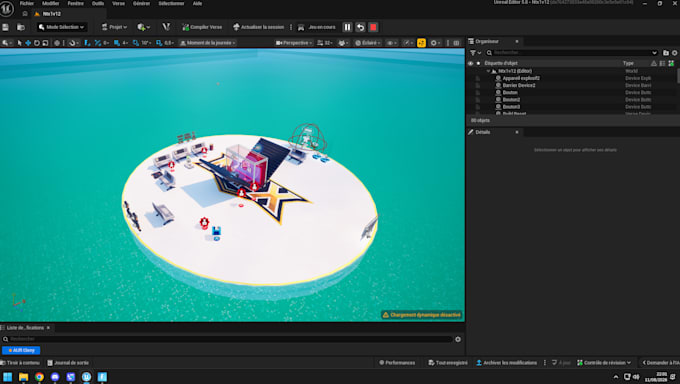680x384 pixels.
Task: Stop the game with the red square
Action: coord(373,27)
